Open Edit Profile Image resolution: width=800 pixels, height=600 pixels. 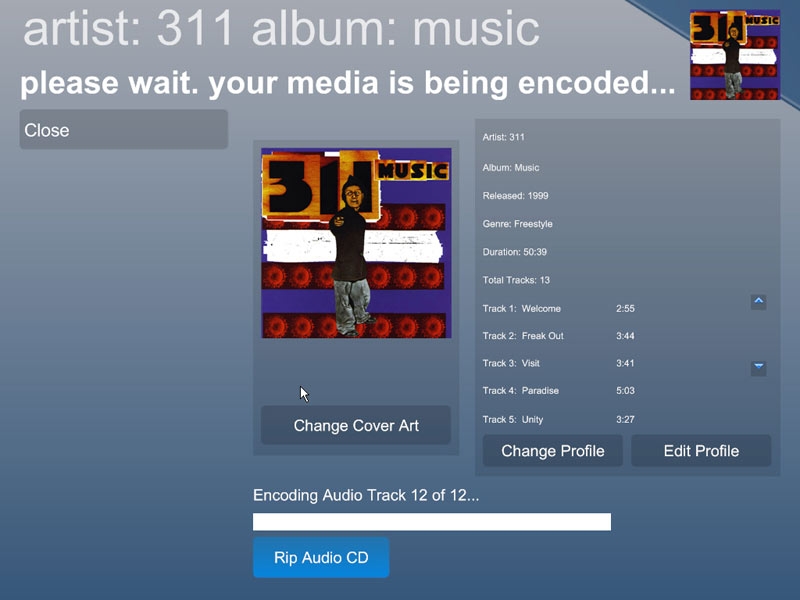click(701, 451)
